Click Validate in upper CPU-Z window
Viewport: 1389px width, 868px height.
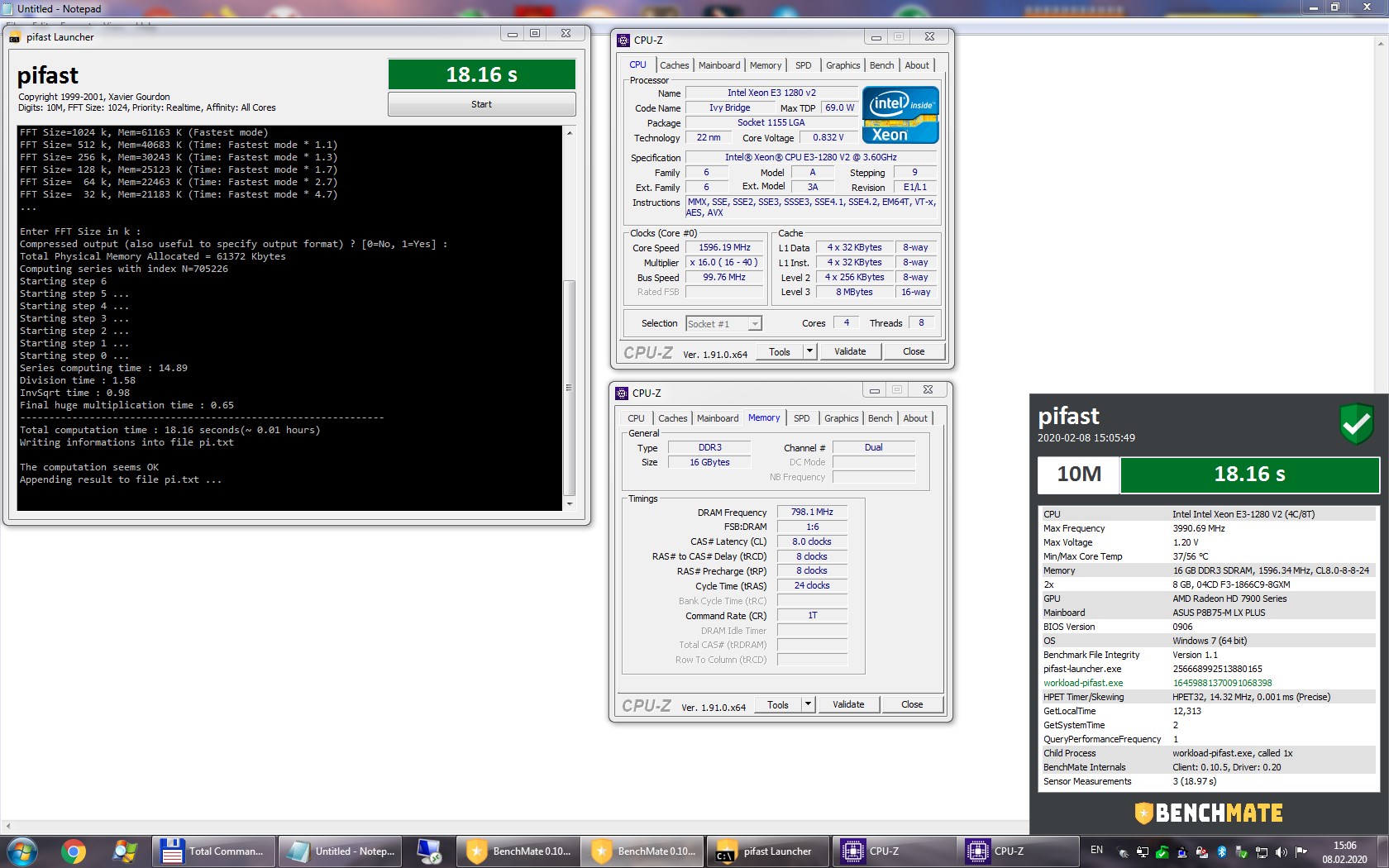[850, 351]
